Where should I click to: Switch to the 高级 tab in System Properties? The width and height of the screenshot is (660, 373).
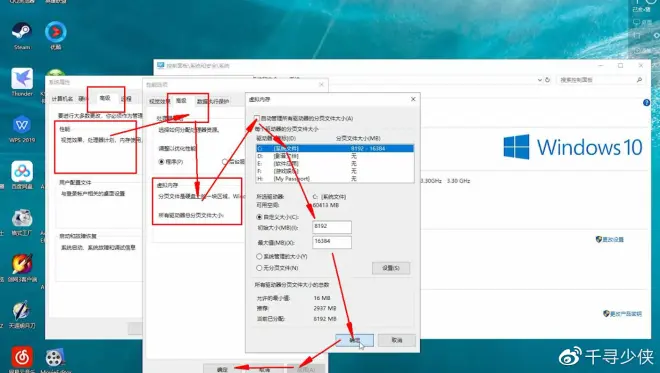[x=105, y=99]
